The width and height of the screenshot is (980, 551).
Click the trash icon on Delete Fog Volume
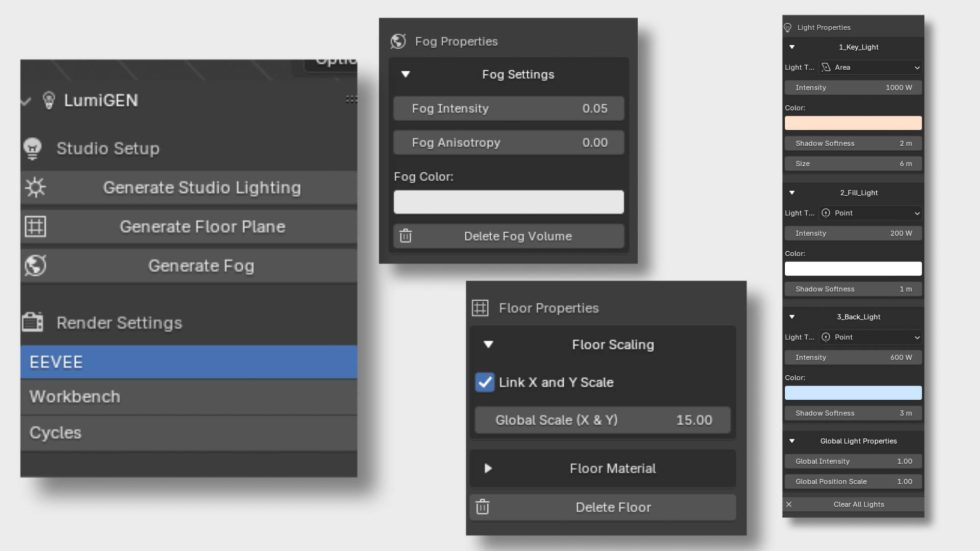(x=405, y=236)
